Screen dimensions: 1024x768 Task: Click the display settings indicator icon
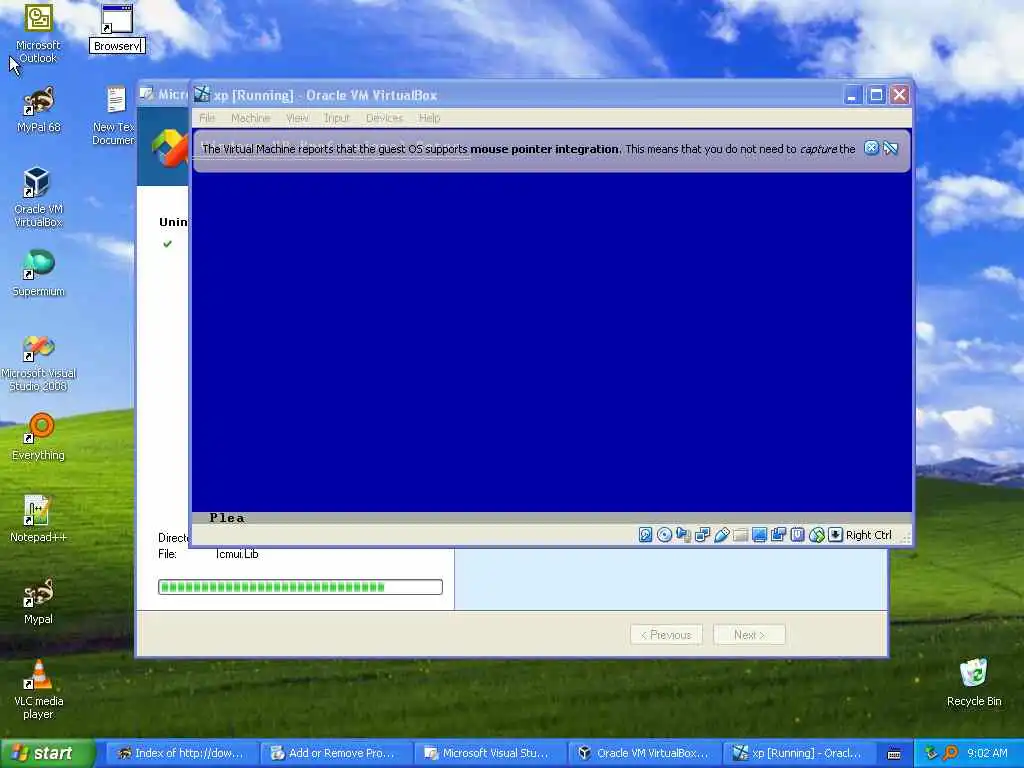pos(760,535)
